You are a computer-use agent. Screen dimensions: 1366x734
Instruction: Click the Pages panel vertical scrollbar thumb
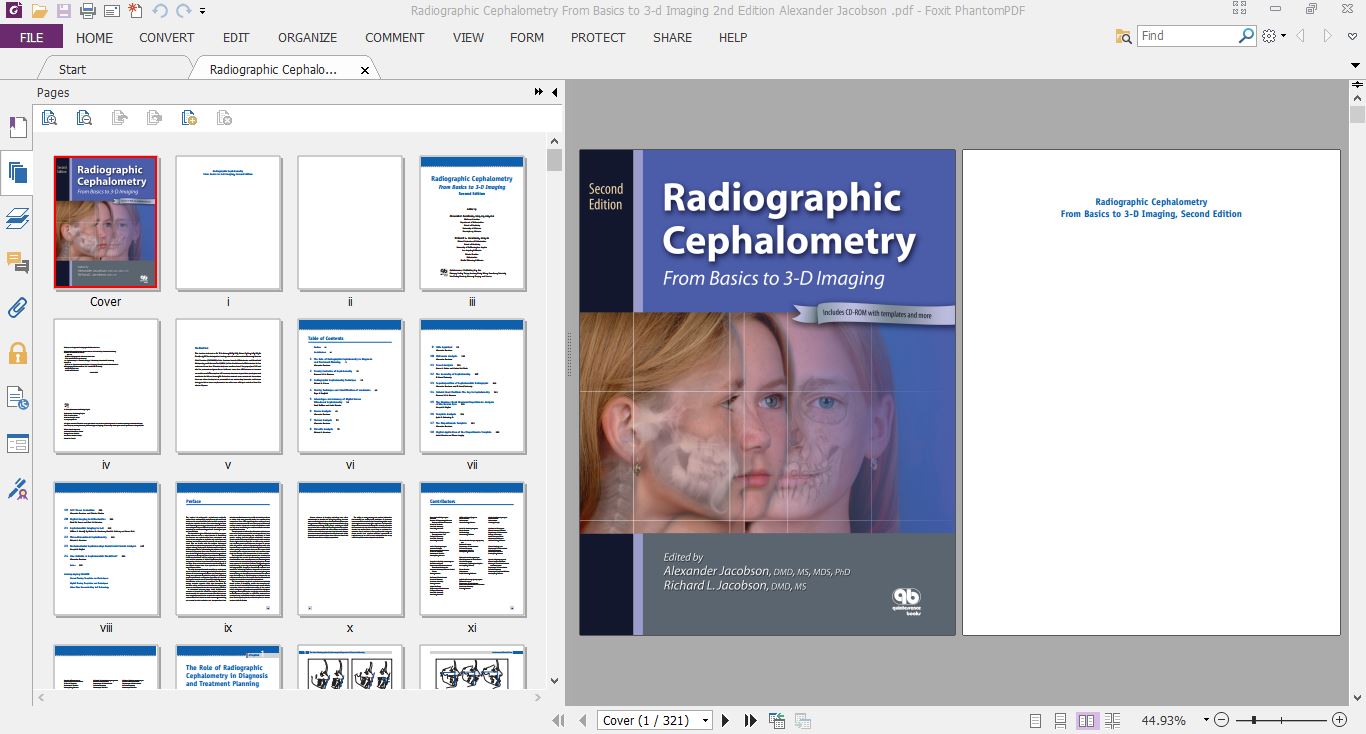(555, 161)
